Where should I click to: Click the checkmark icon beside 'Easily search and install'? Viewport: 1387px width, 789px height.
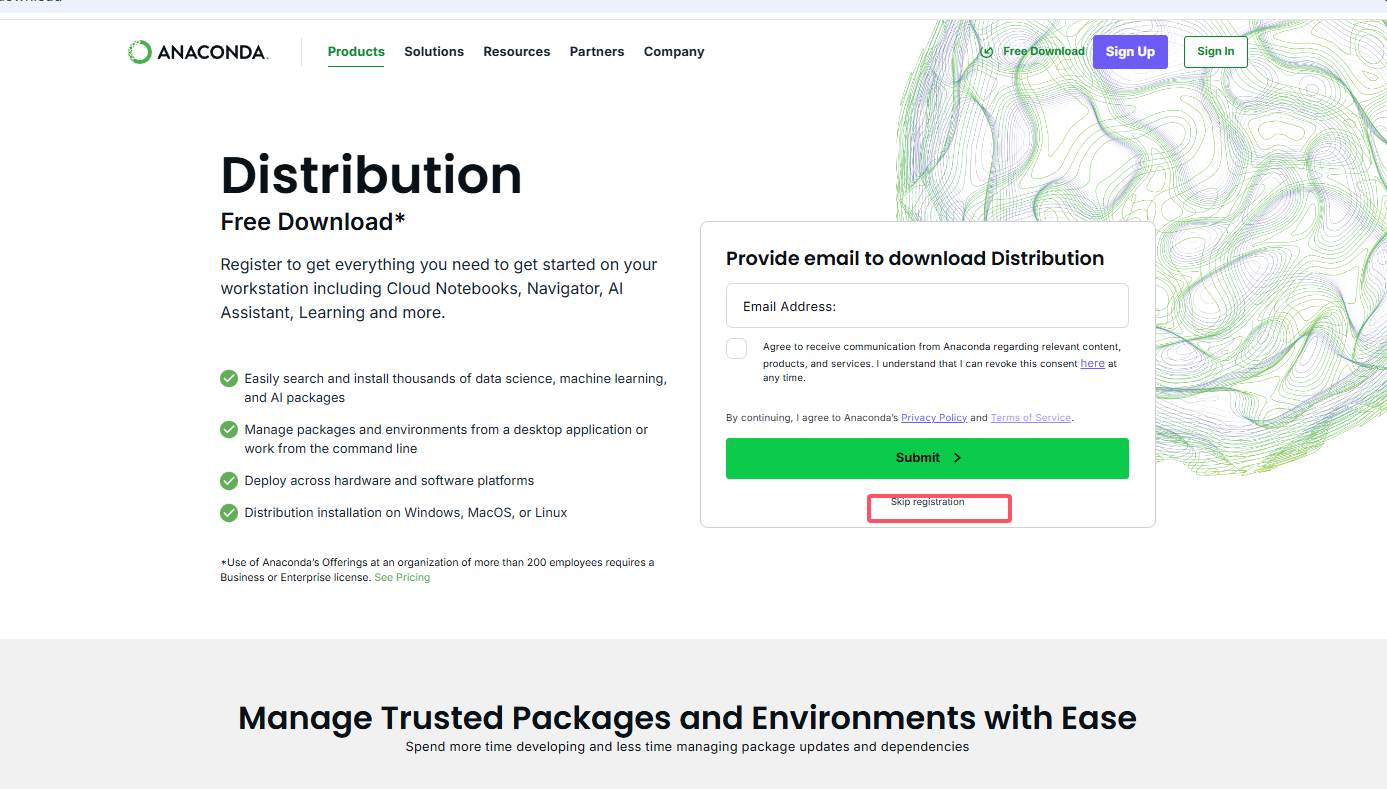pyautogui.click(x=229, y=379)
